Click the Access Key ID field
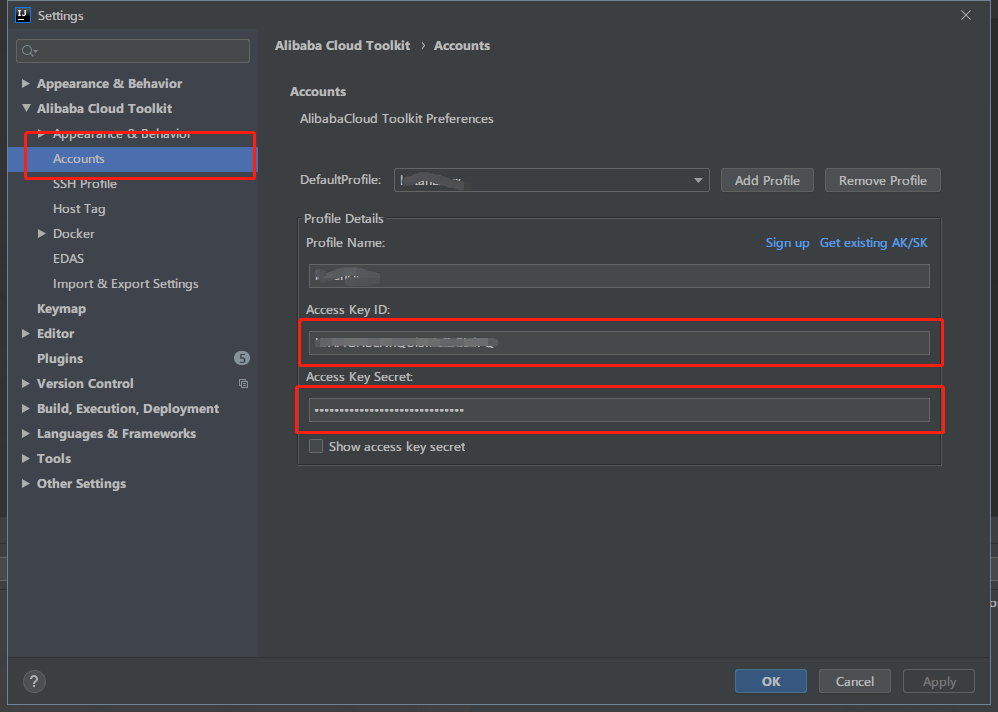 tap(619, 343)
